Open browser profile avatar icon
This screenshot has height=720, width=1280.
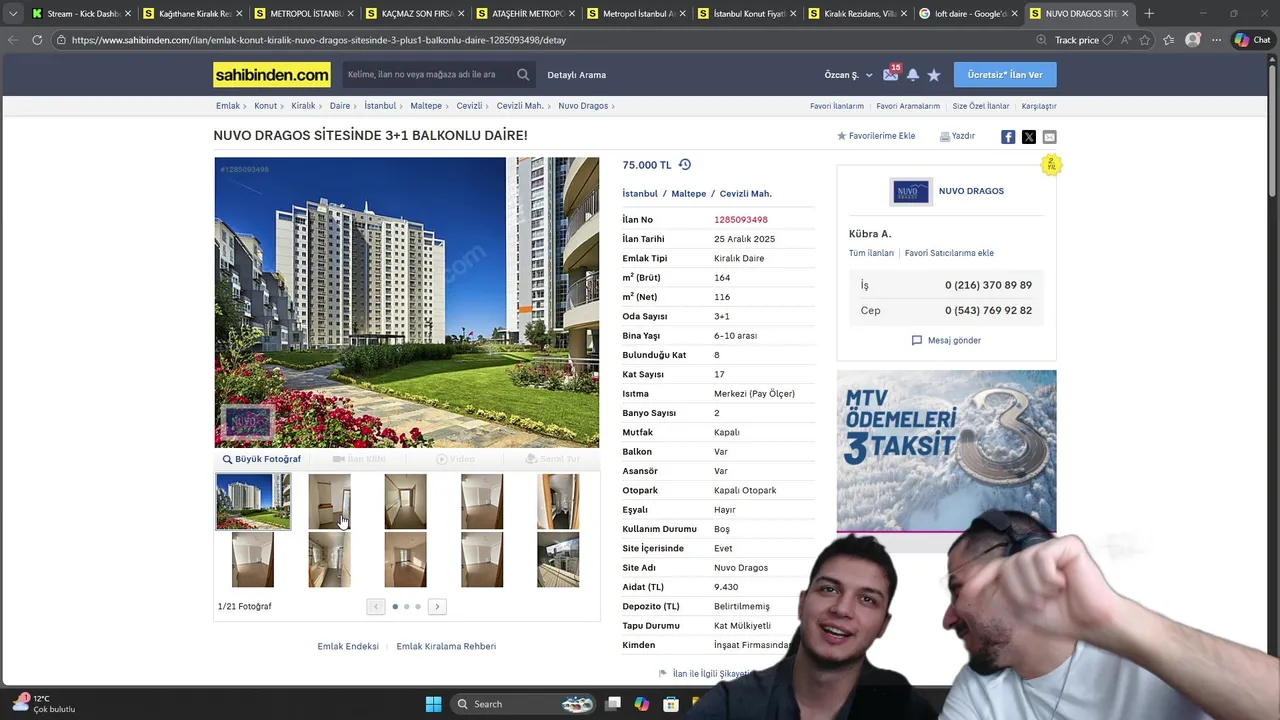(1192, 40)
